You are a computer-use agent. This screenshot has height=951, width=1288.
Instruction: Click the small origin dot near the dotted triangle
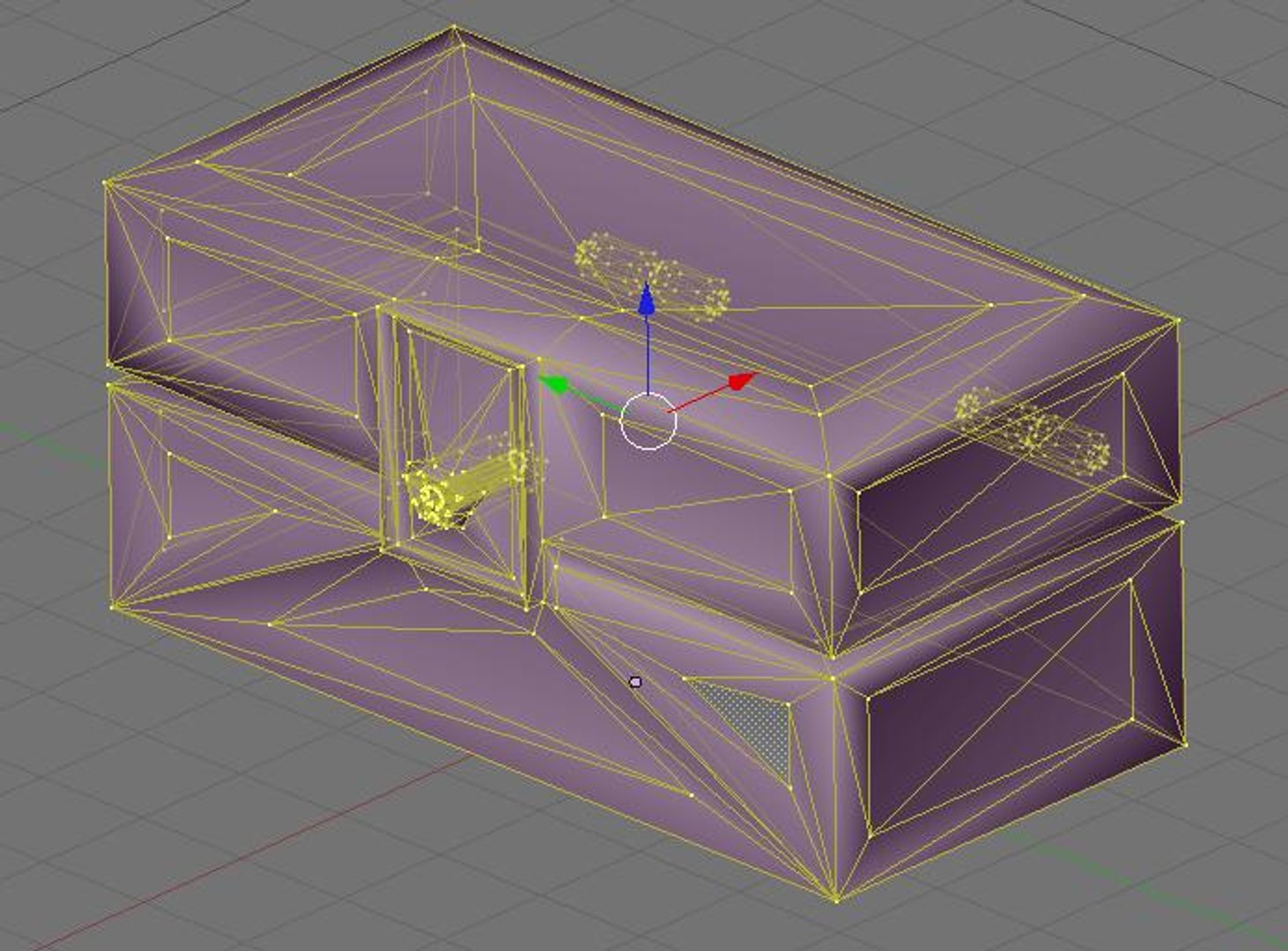[x=636, y=682]
